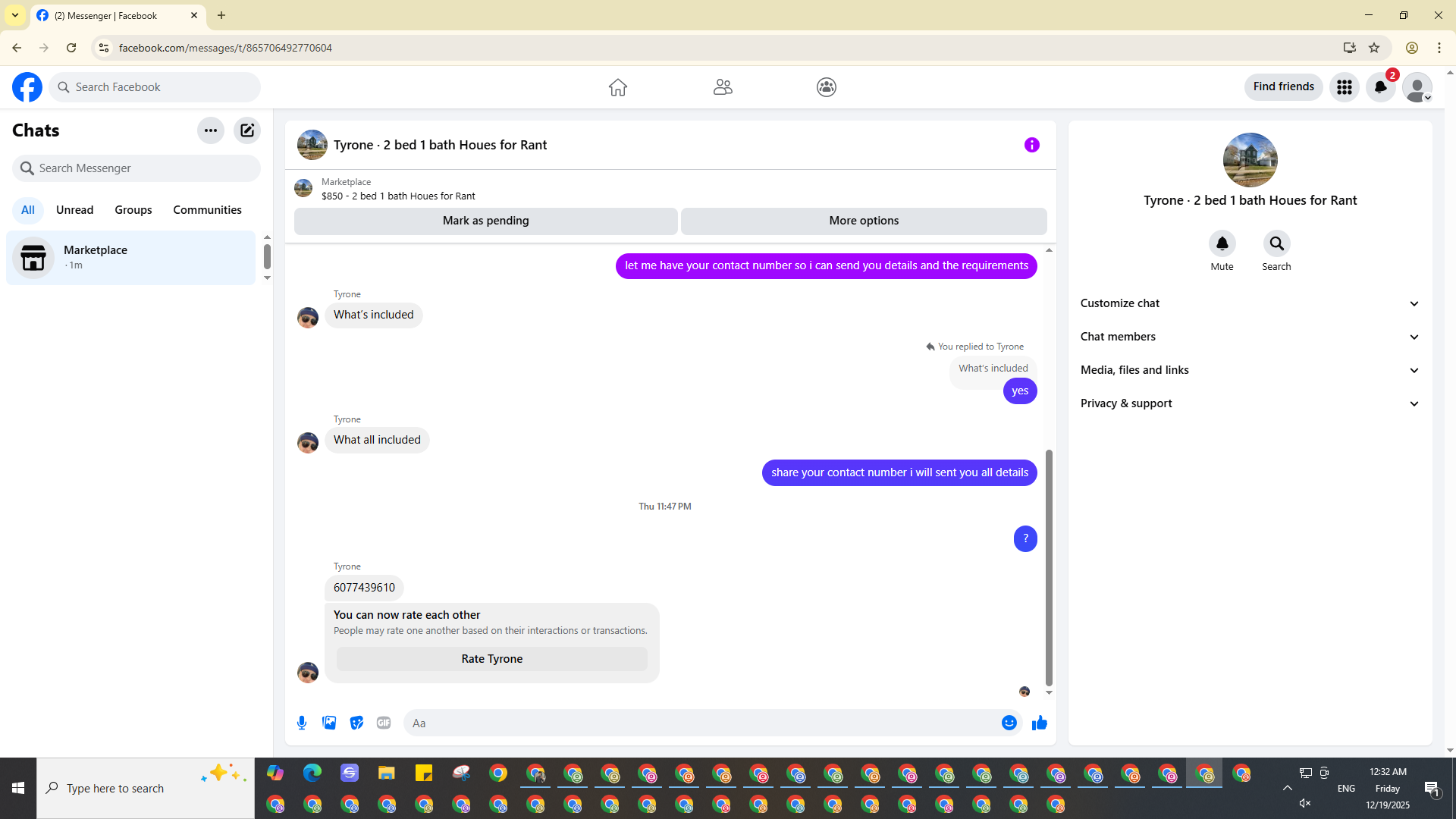Switch to the Unread tab
The width and height of the screenshot is (1456, 819).
pos(74,210)
